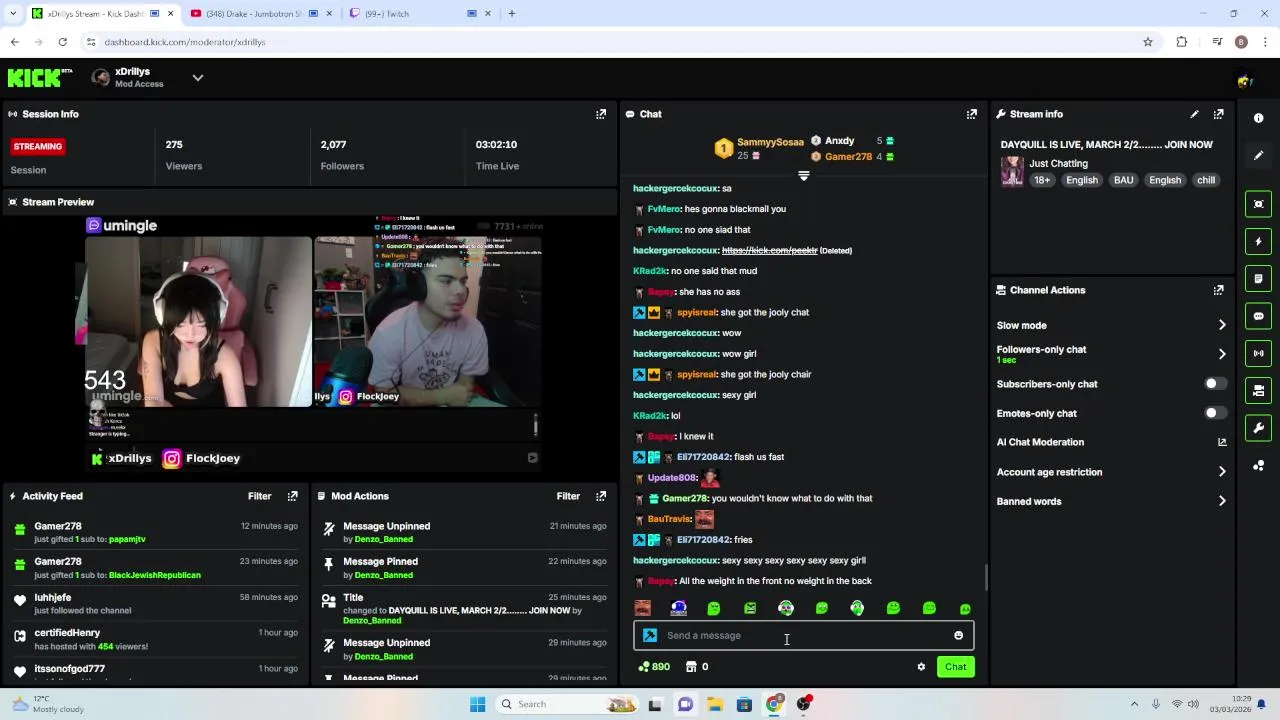Click the user avatar at top right
The width and height of the screenshot is (1280, 720).
coord(1244,79)
